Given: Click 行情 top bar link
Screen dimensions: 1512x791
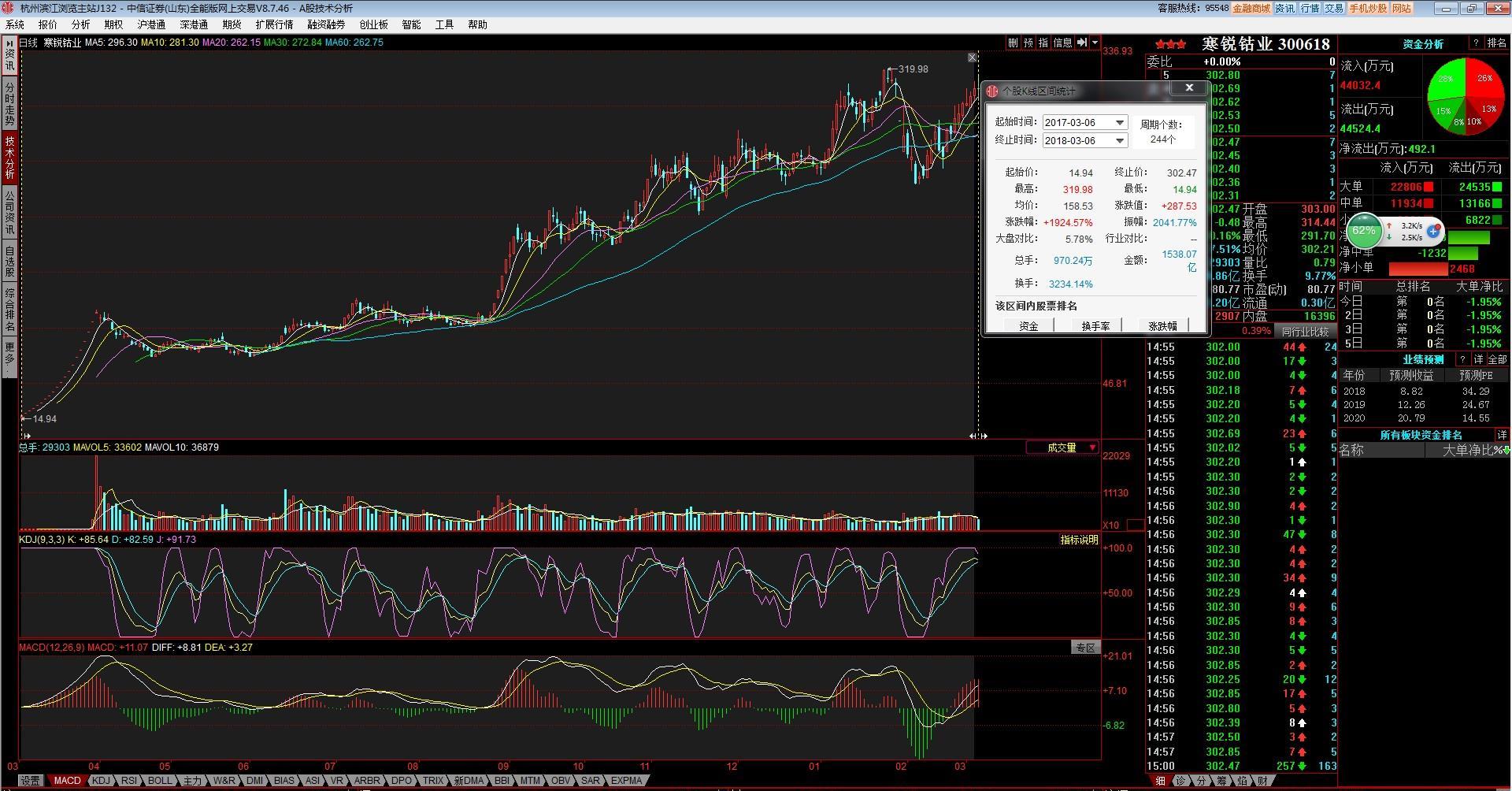Looking at the screenshot, I should pos(1310,8).
